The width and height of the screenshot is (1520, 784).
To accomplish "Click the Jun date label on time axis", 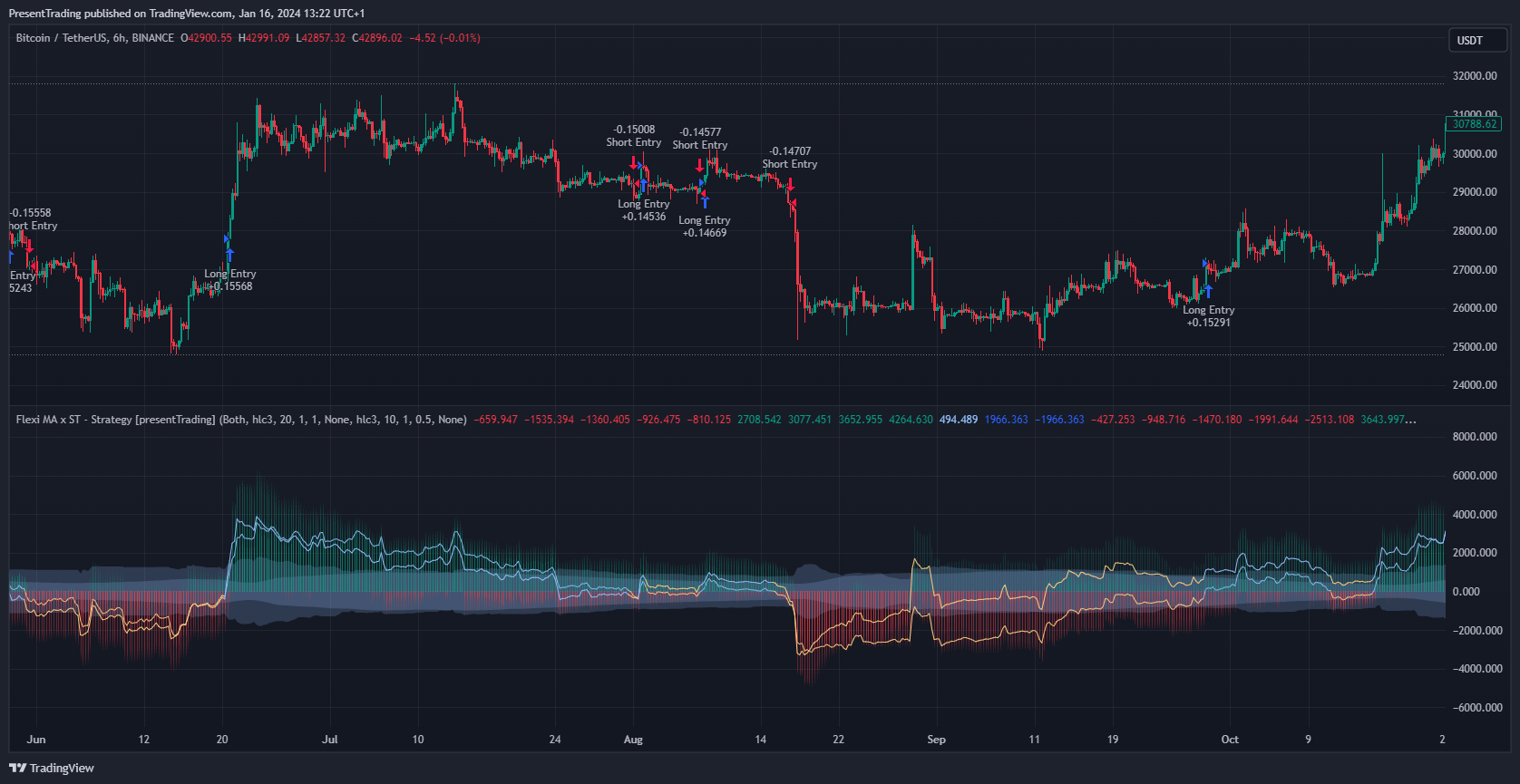I will point(36,740).
